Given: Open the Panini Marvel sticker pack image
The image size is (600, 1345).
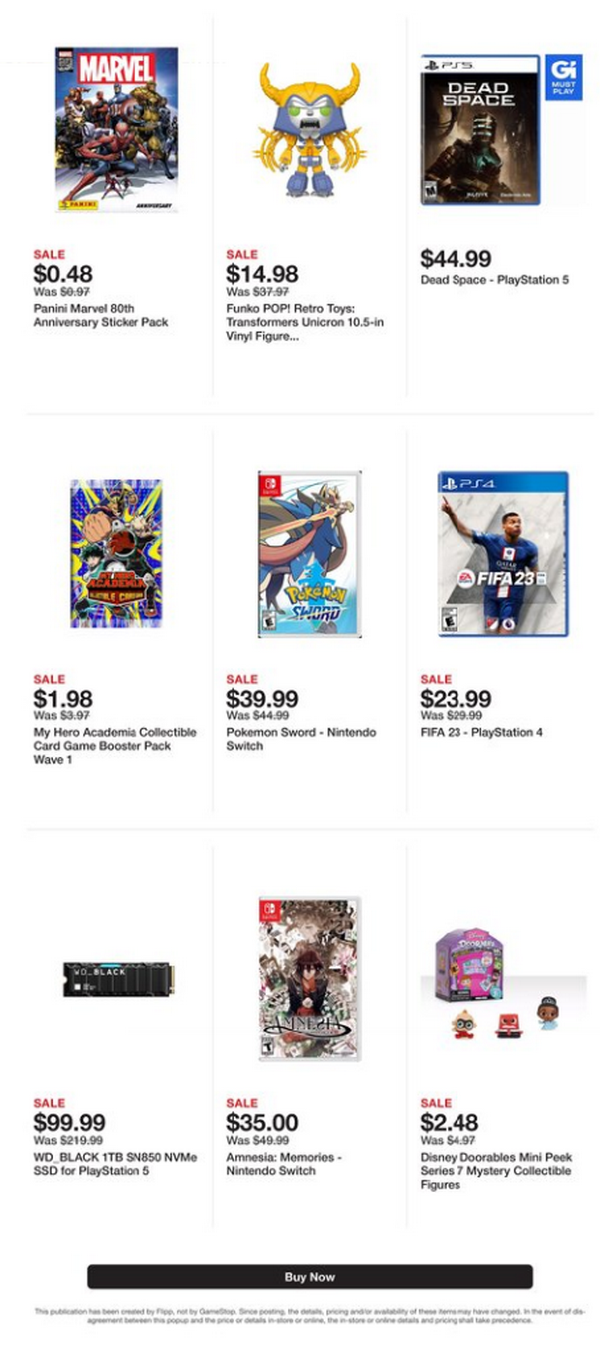Looking at the screenshot, I should (116, 129).
